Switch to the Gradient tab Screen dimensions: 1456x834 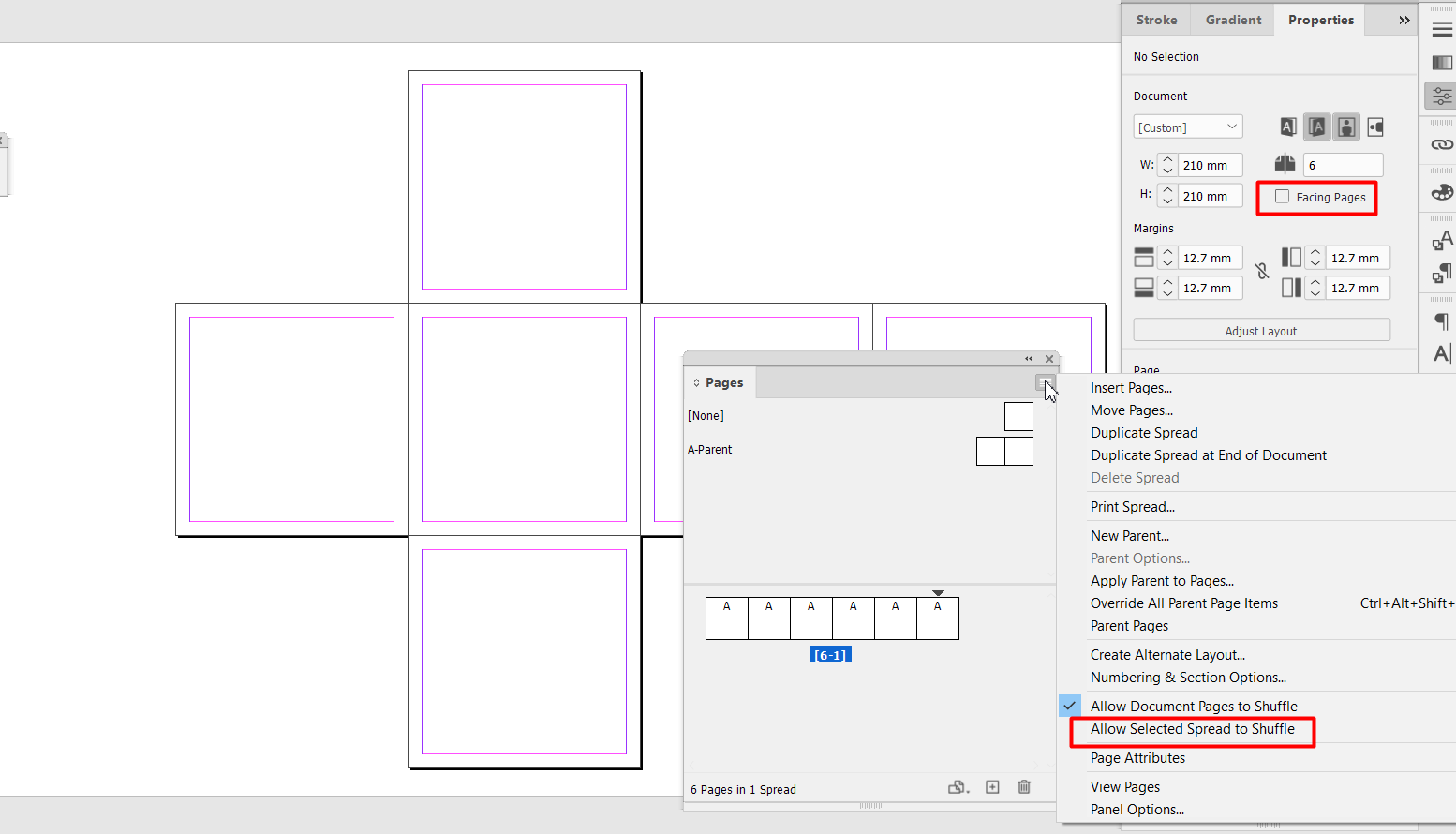[1233, 20]
